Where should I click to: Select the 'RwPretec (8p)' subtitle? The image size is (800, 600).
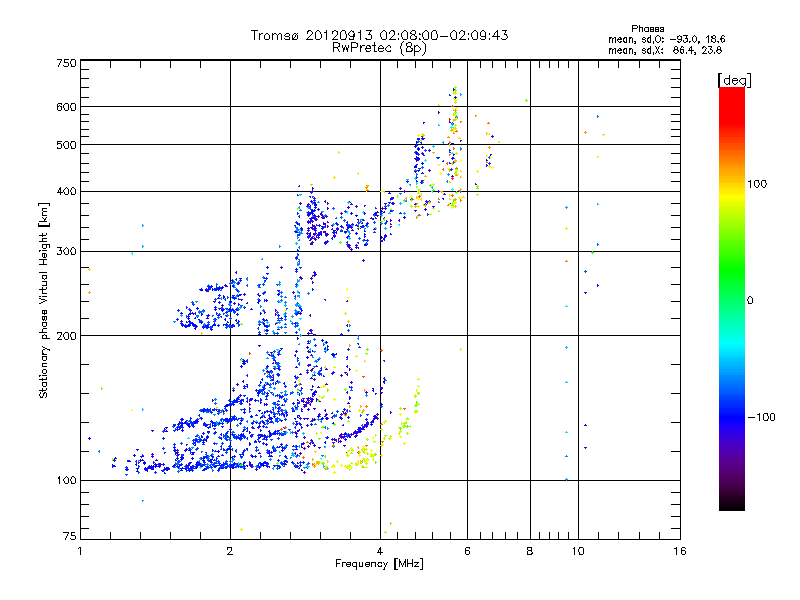point(379,48)
